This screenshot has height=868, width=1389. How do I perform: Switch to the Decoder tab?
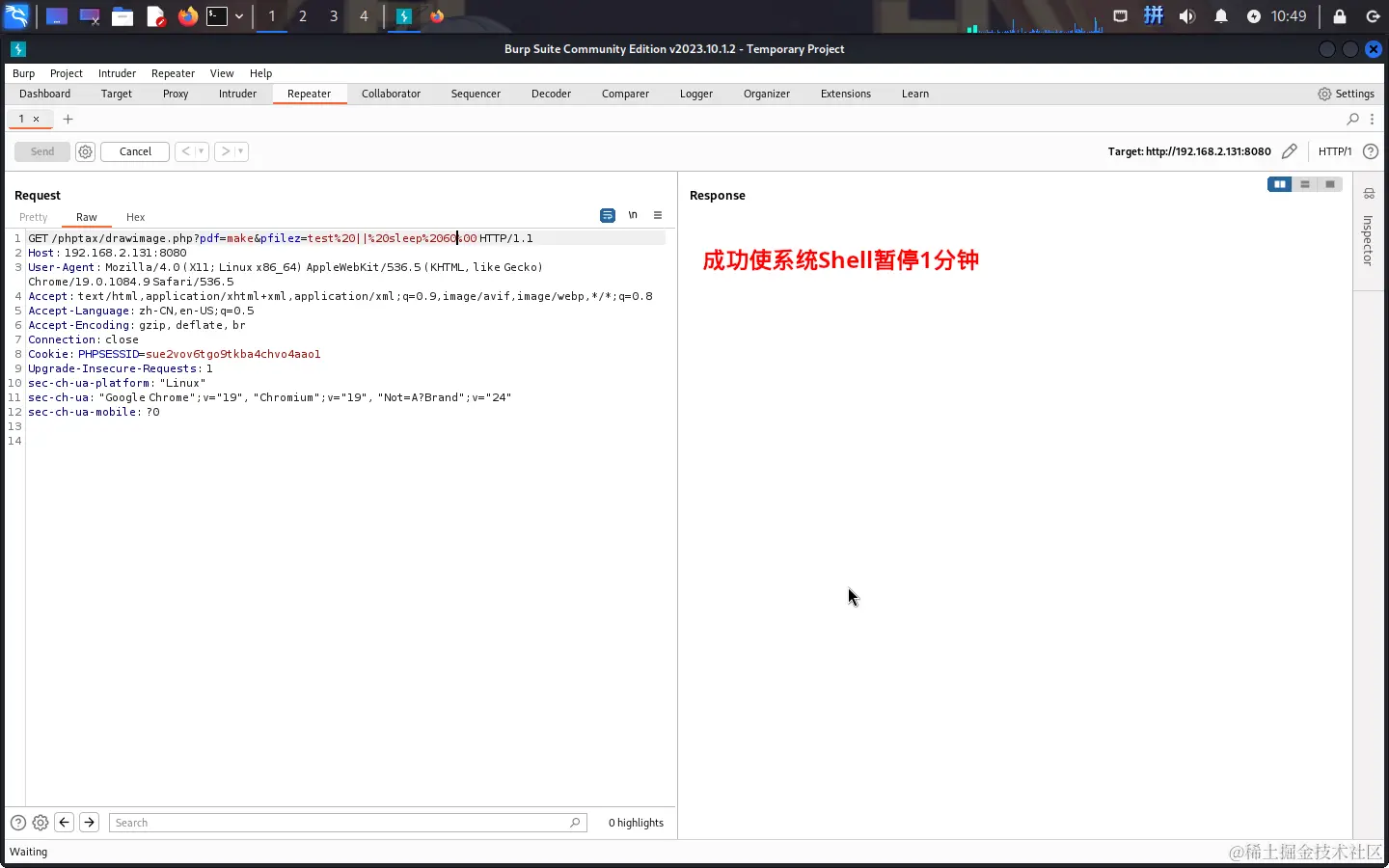click(551, 94)
